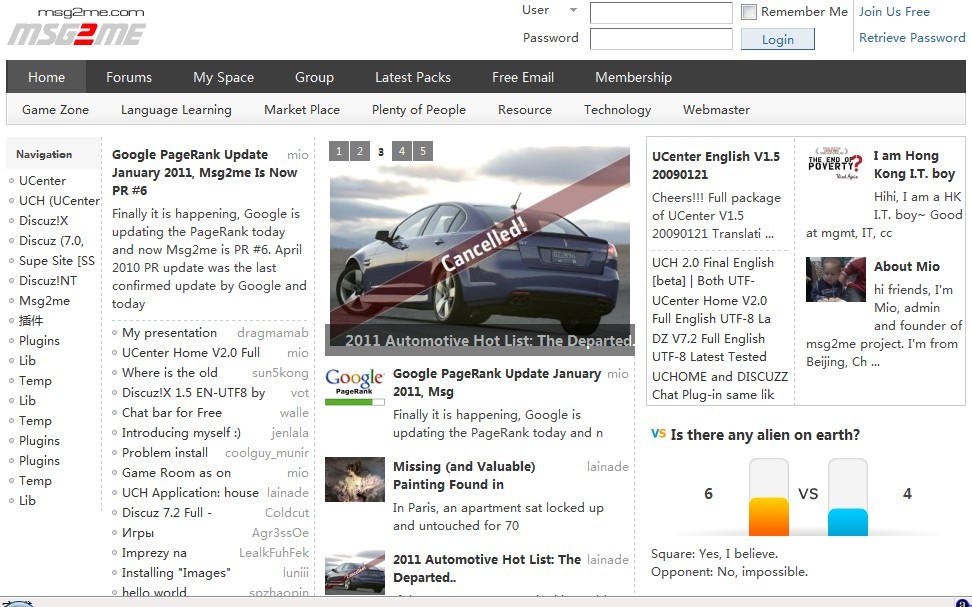Open the Membership menu item
The width and height of the screenshot is (972, 607).
coord(634,77)
